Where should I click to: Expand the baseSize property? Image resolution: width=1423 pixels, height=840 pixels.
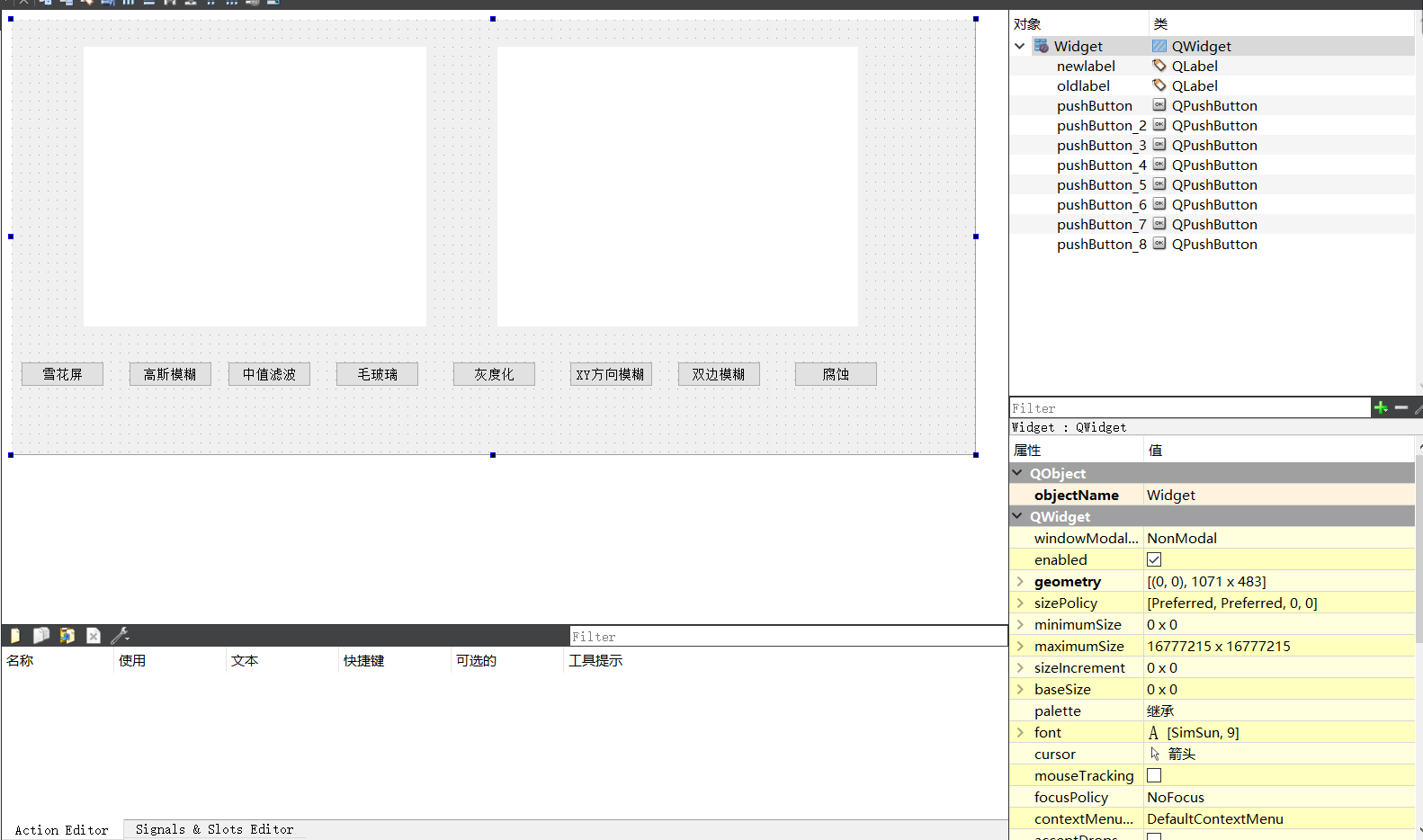click(x=1020, y=689)
